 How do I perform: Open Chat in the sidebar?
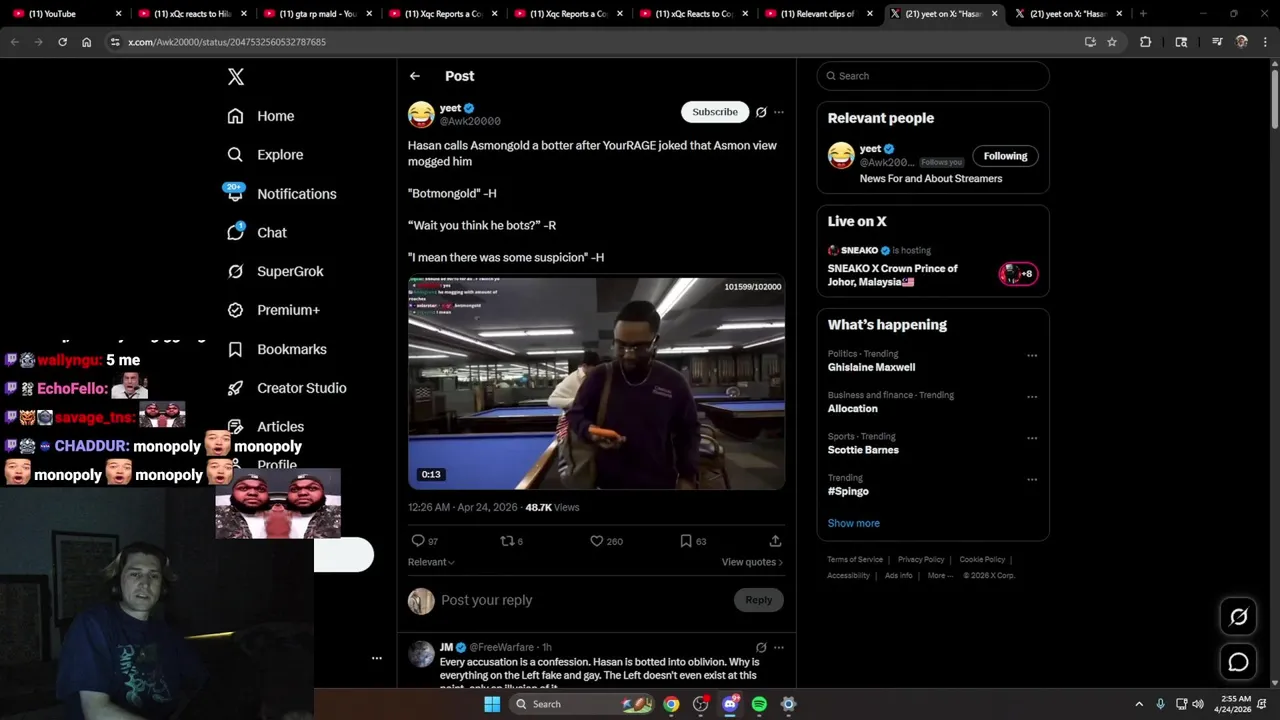click(257, 232)
